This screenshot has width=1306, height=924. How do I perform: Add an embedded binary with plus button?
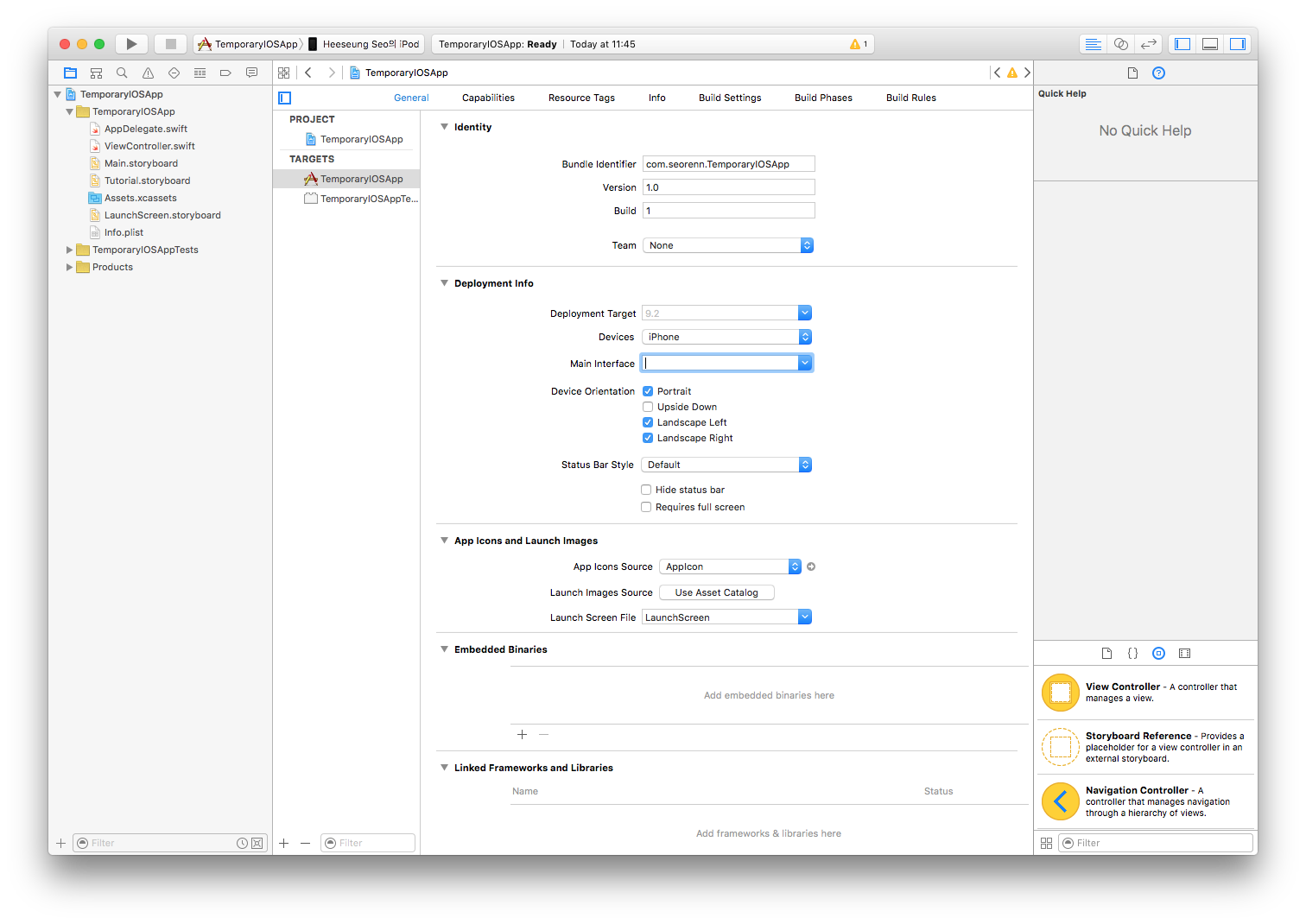coord(522,734)
